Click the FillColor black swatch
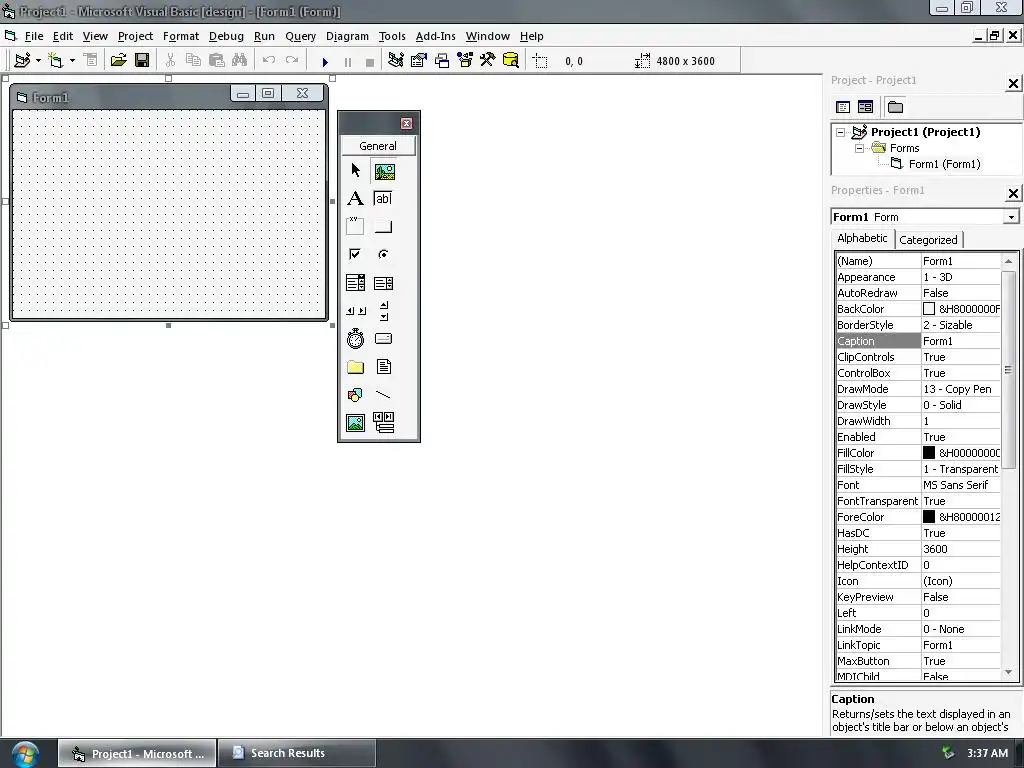 [x=929, y=453]
